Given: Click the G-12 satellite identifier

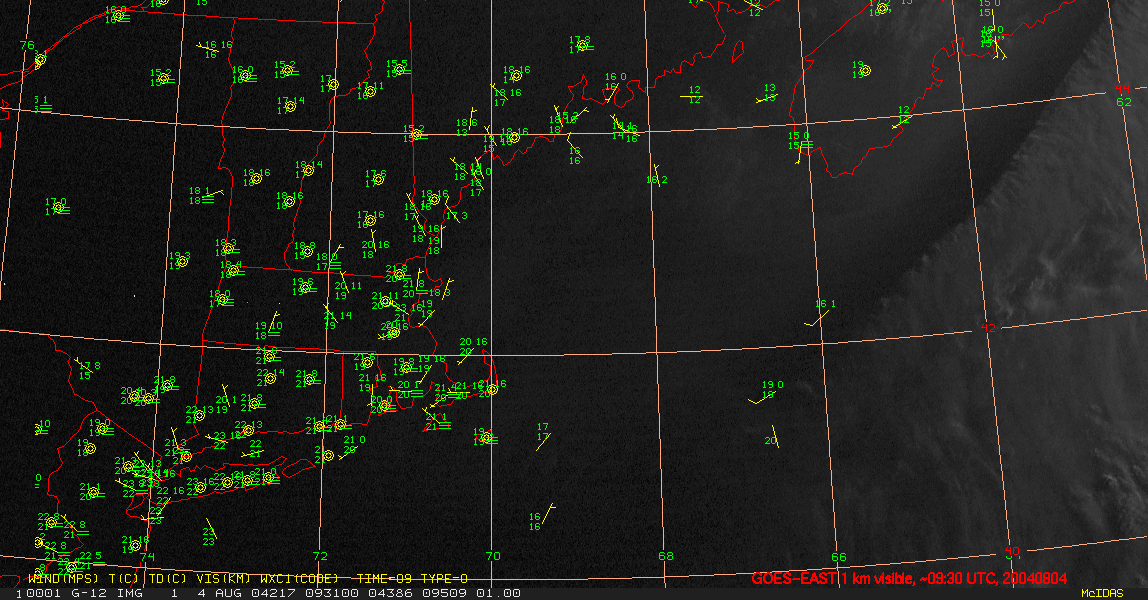Looking at the screenshot, I should pyautogui.click(x=88, y=593).
